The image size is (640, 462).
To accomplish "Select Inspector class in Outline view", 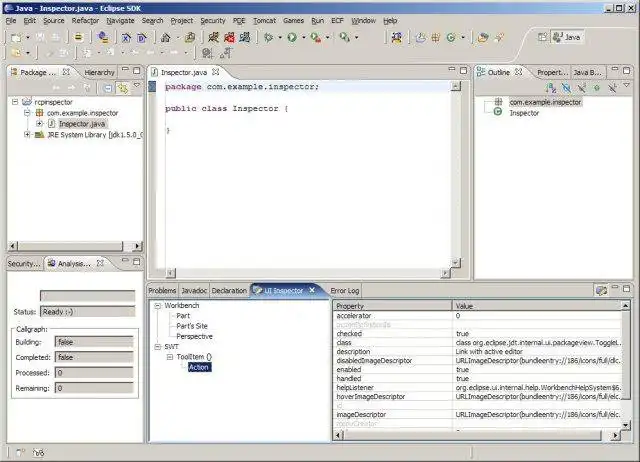I will pos(524,113).
